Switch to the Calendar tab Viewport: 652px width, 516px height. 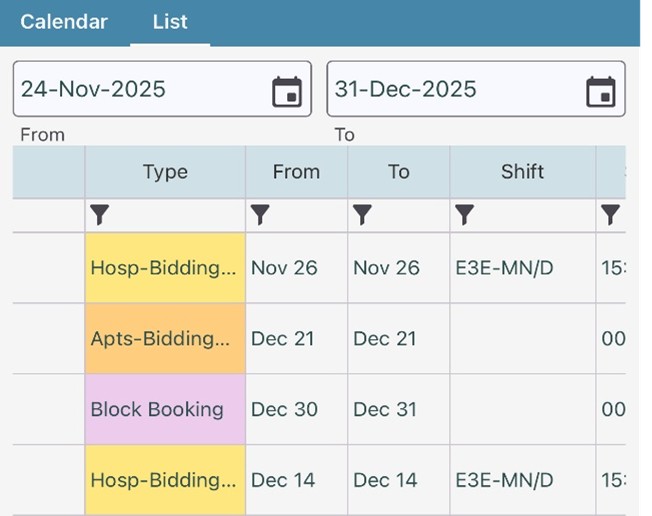pyautogui.click(x=64, y=22)
